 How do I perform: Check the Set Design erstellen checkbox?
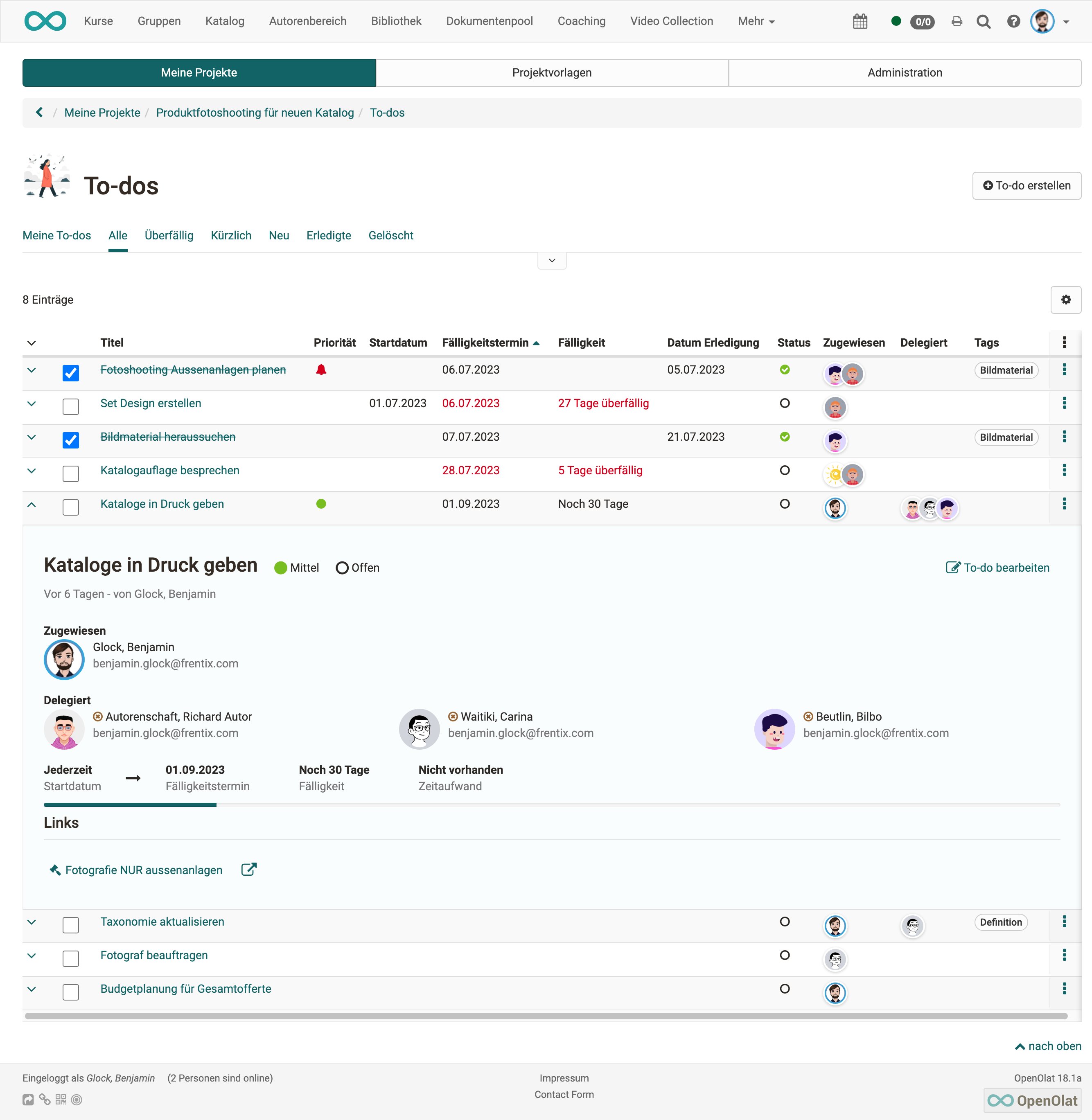tap(70, 407)
